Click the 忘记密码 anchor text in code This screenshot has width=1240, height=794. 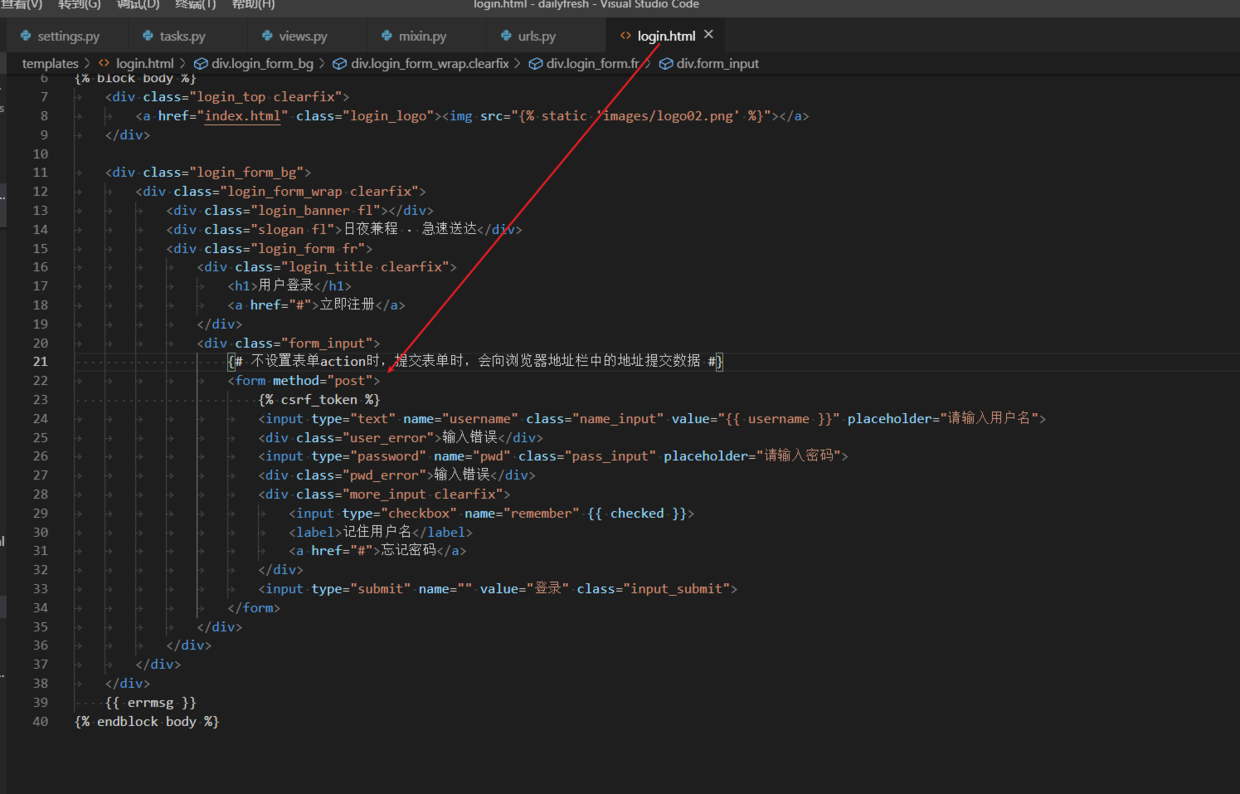(409, 550)
